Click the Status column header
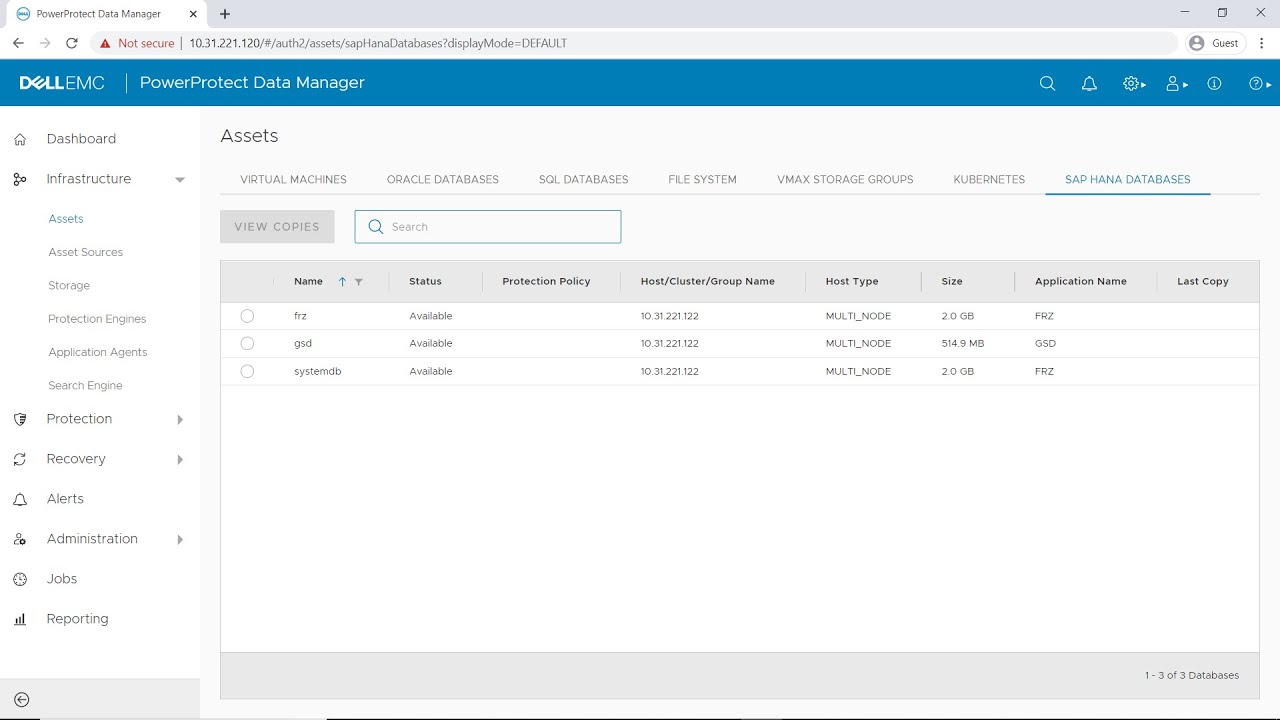This screenshot has width=1280, height=720. point(425,282)
